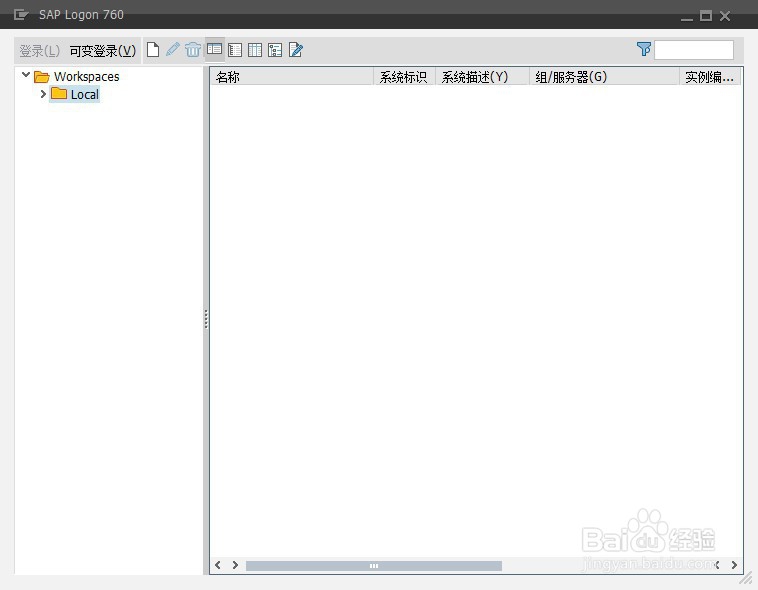The image size is (758, 590).
Task: Click the left arrow beside the scrollbar thumb
Action: [218, 565]
